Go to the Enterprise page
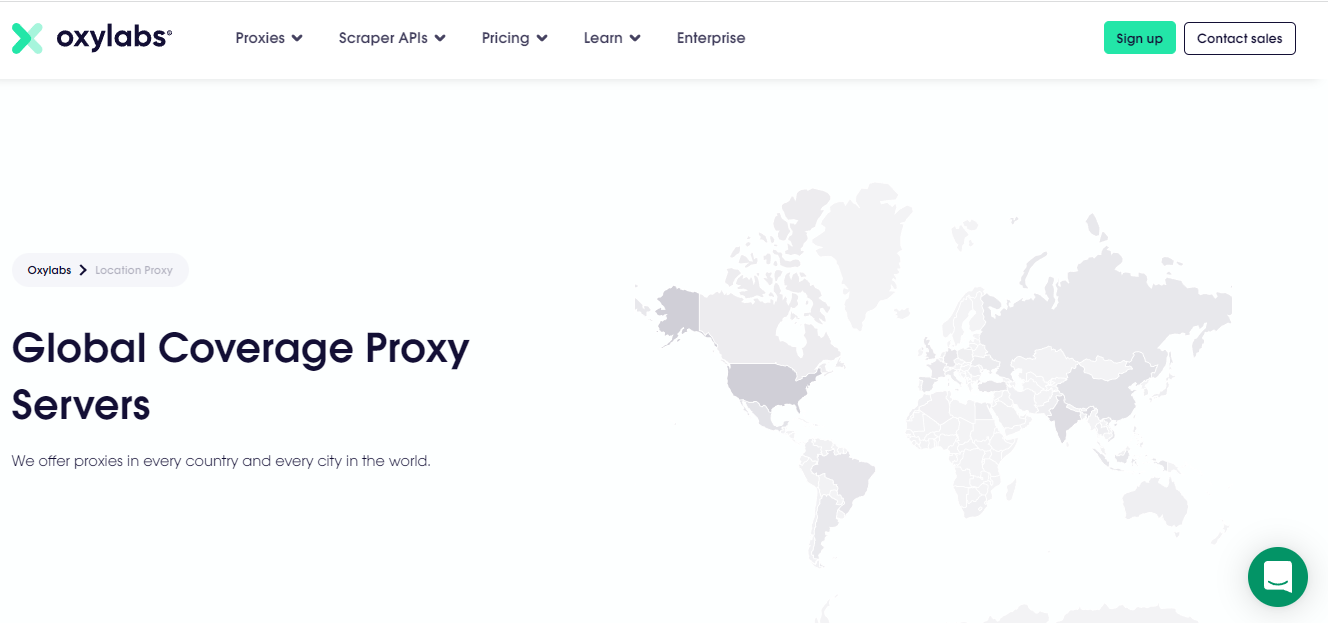Screen dimensions: 1328x623 [711, 38]
